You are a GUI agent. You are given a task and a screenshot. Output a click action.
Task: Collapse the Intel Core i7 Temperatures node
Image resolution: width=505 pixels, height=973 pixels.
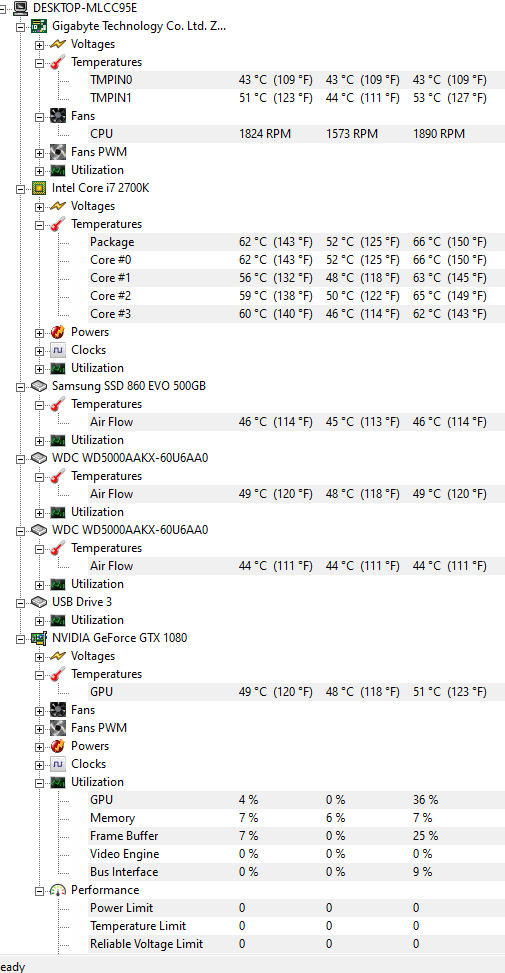(x=40, y=225)
